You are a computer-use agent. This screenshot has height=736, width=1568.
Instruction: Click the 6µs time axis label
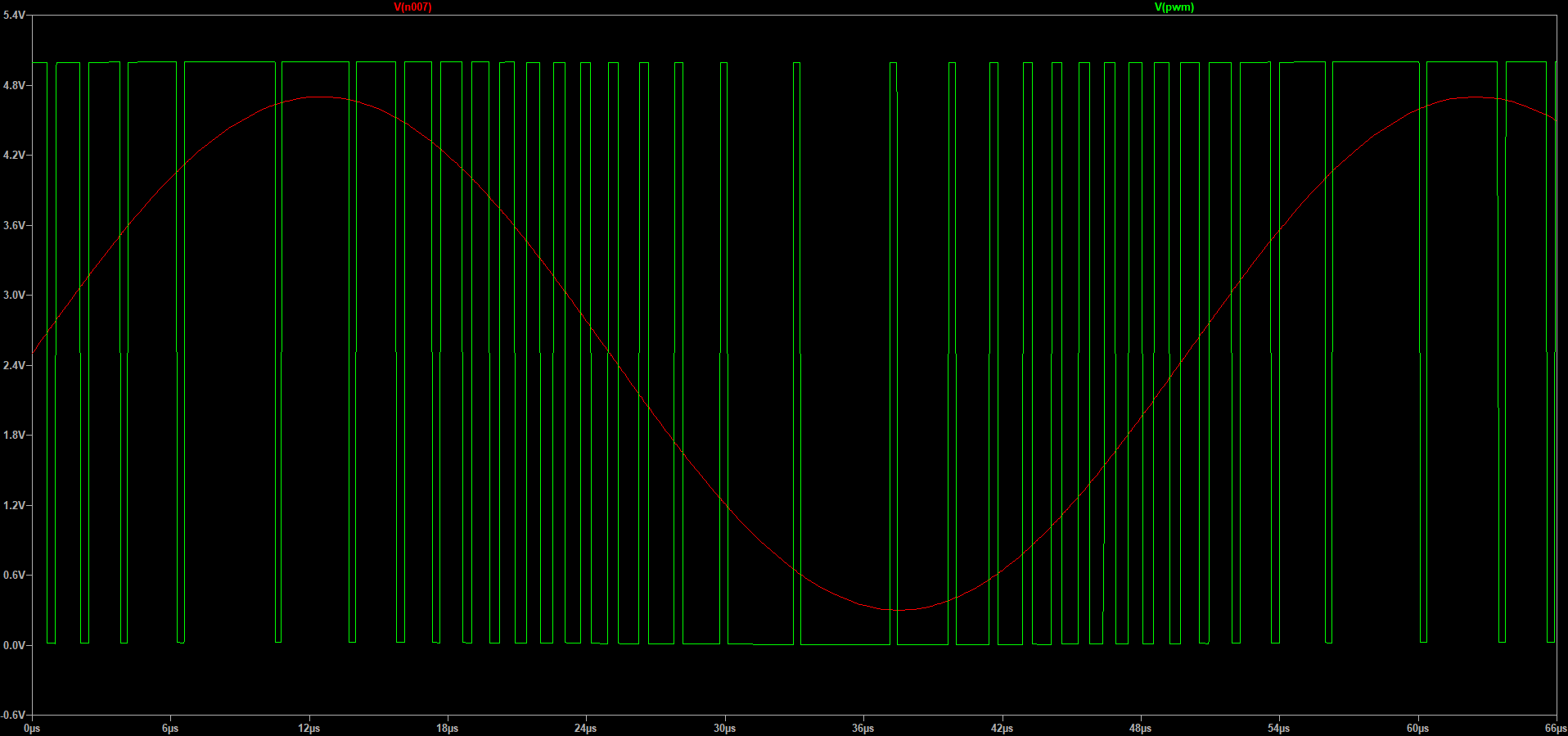(x=170, y=728)
